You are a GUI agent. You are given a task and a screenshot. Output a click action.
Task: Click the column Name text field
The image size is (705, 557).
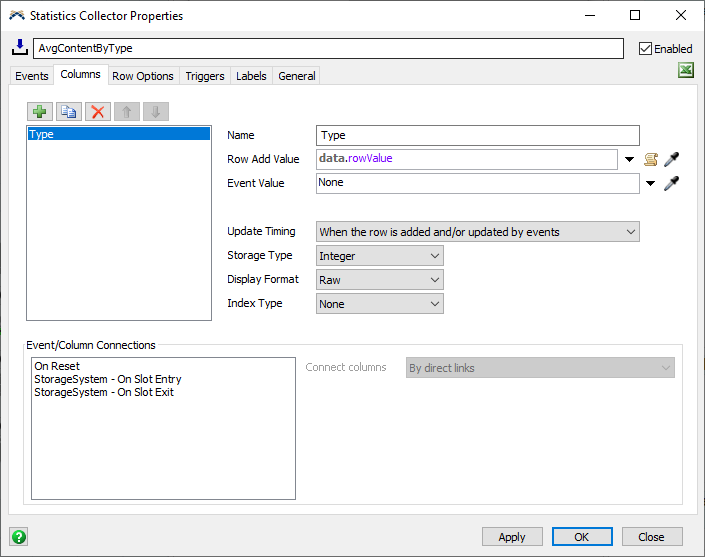[477, 135]
